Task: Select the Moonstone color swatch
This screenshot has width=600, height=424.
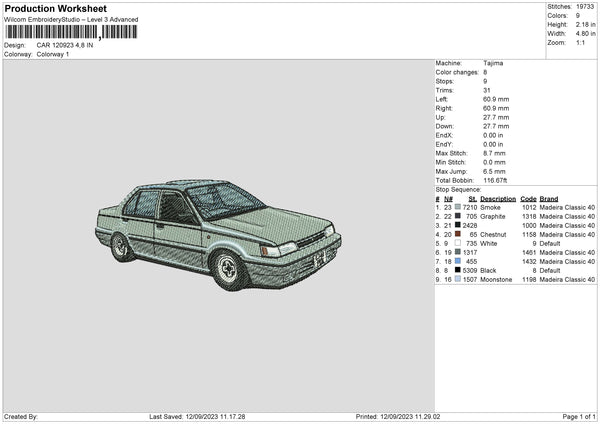Action: pos(458,279)
